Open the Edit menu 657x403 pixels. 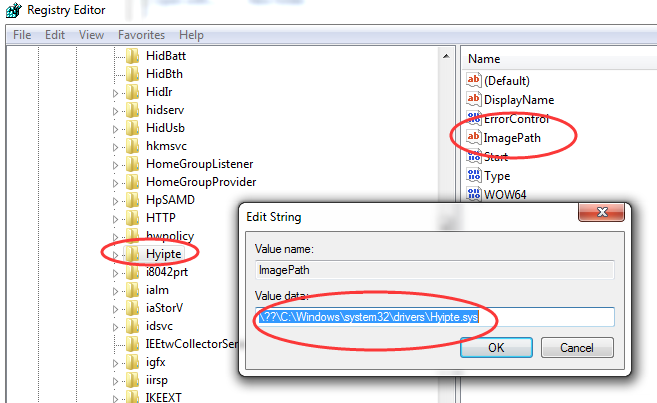tap(55, 35)
